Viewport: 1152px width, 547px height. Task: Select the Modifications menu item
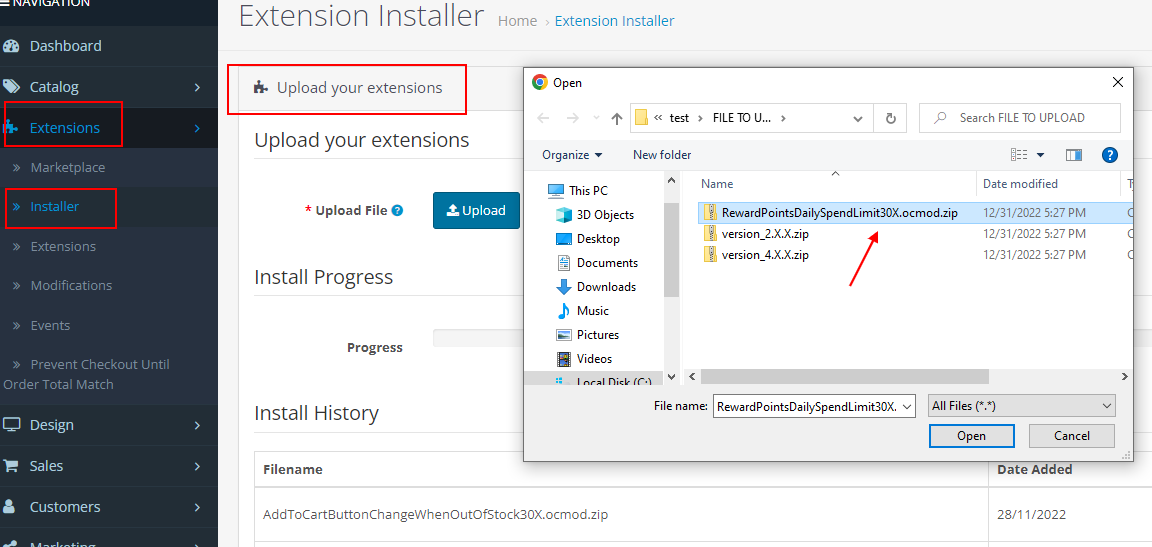71,285
